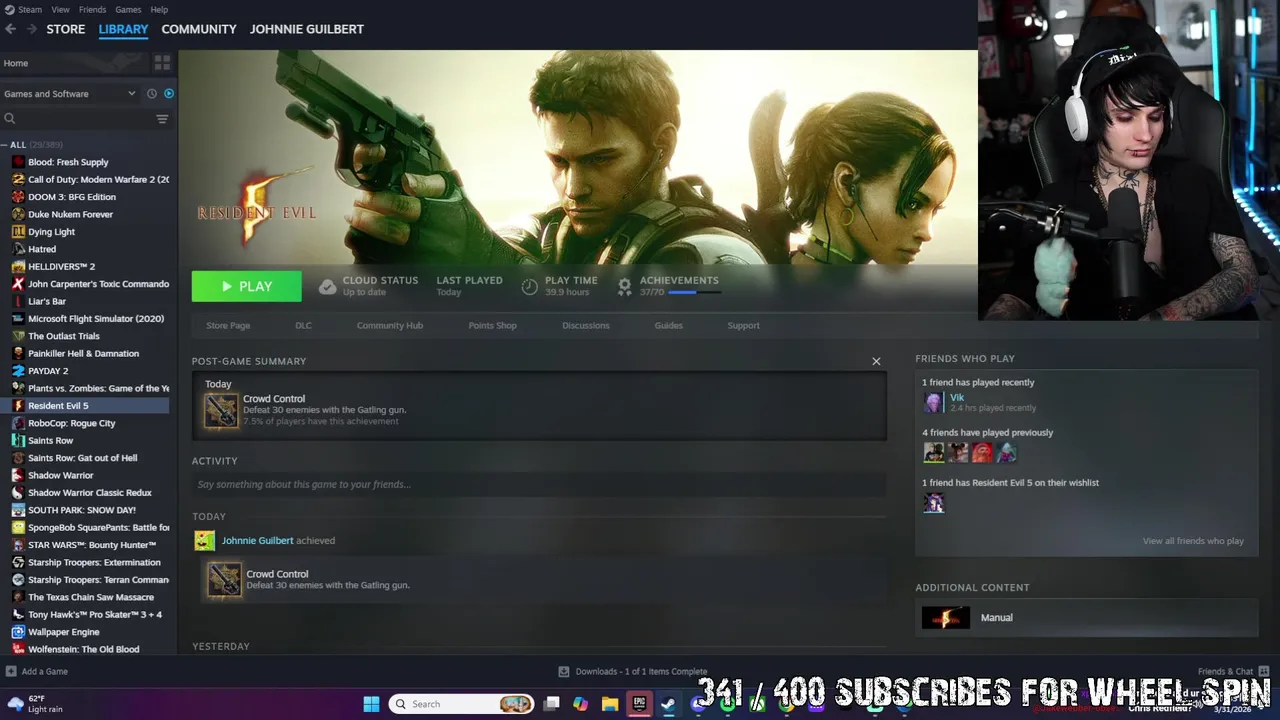Click the PAYDAY 2 game icon

tap(18, 371)
